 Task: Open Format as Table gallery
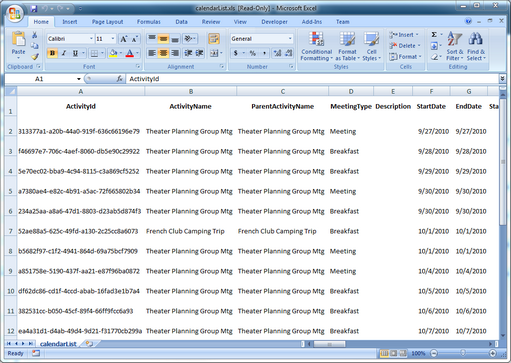pos(347,46)
